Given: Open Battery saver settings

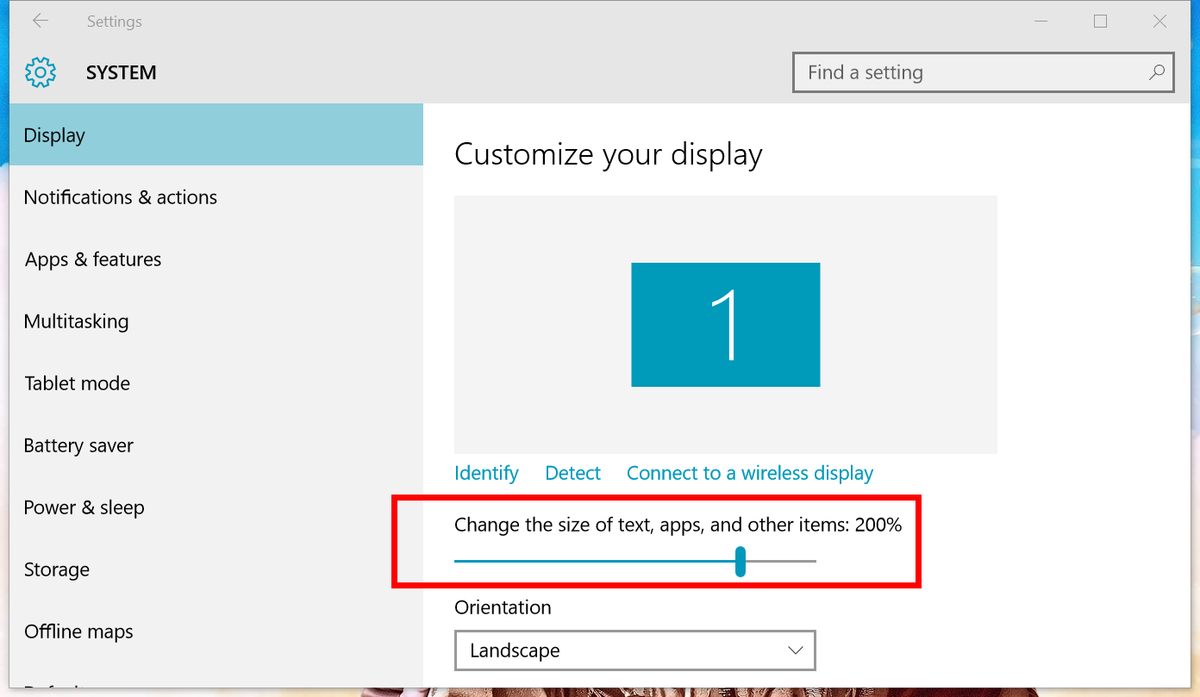Looking at the screenshot, I should tap(78, 445).
